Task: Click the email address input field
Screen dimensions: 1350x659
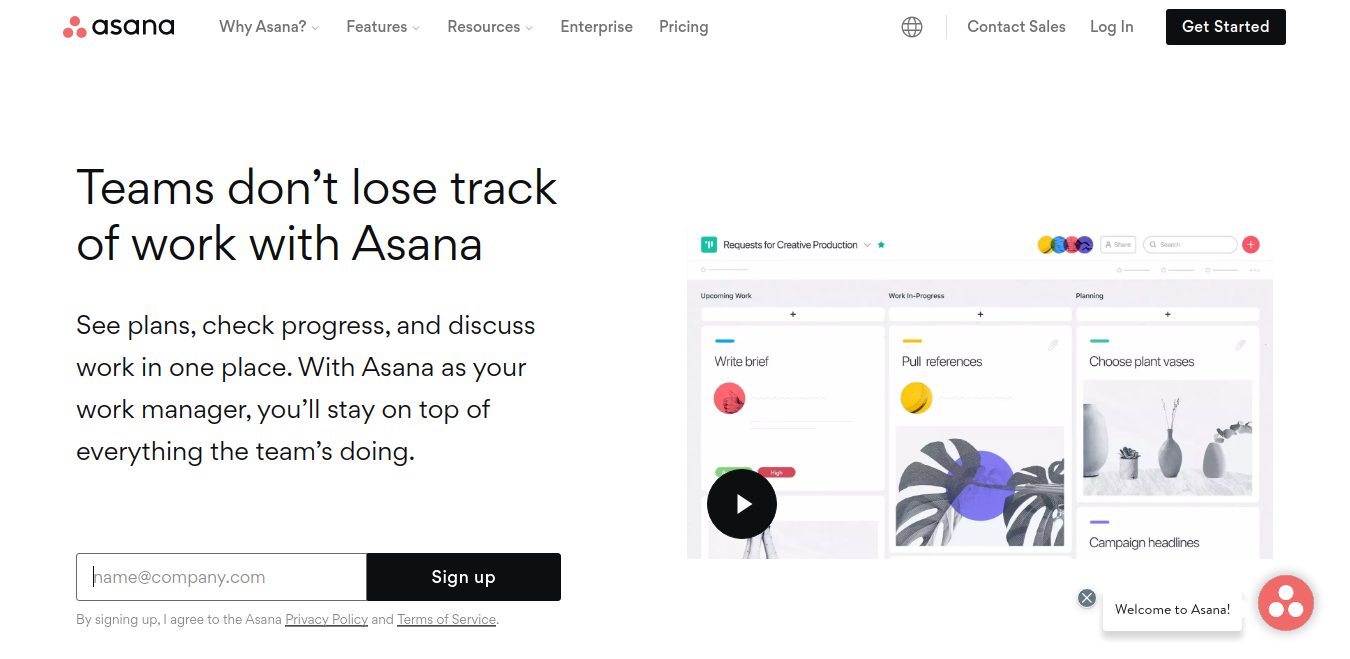Action: 222,577
